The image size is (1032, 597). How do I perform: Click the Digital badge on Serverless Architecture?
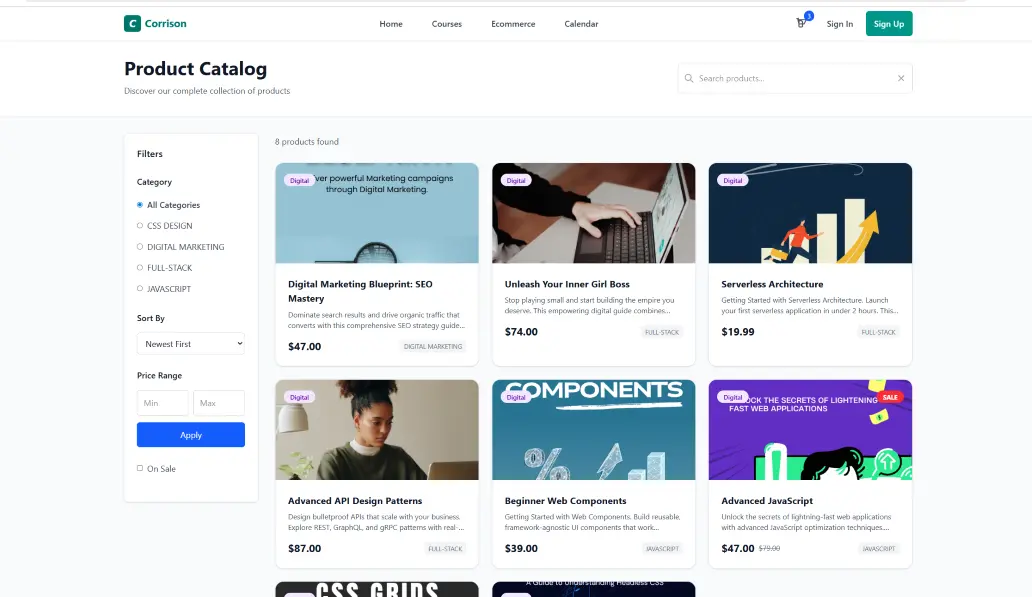coord(733,180)
